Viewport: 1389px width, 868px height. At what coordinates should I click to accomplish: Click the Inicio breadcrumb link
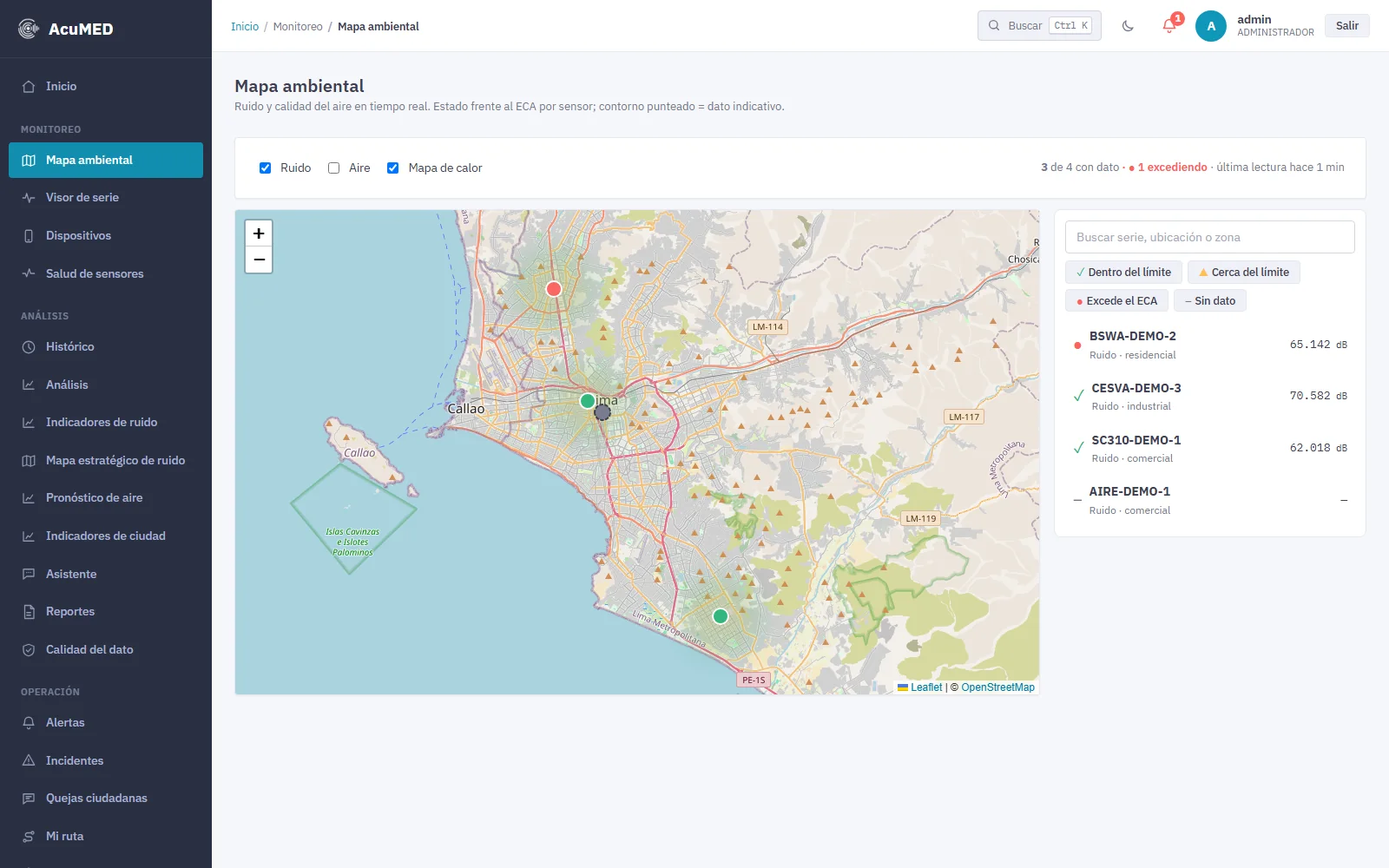click(245, 27)
